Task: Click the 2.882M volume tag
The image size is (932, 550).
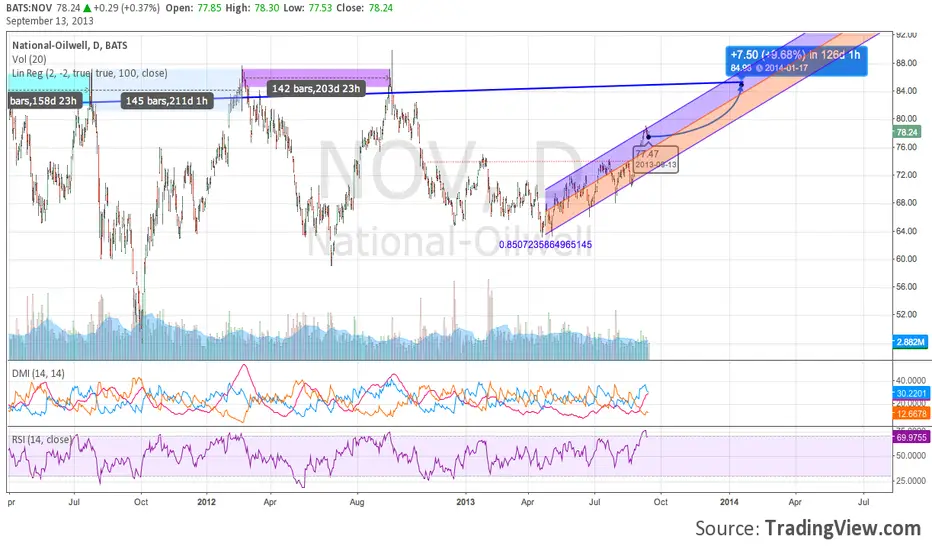Action: [x=910, y=342]
